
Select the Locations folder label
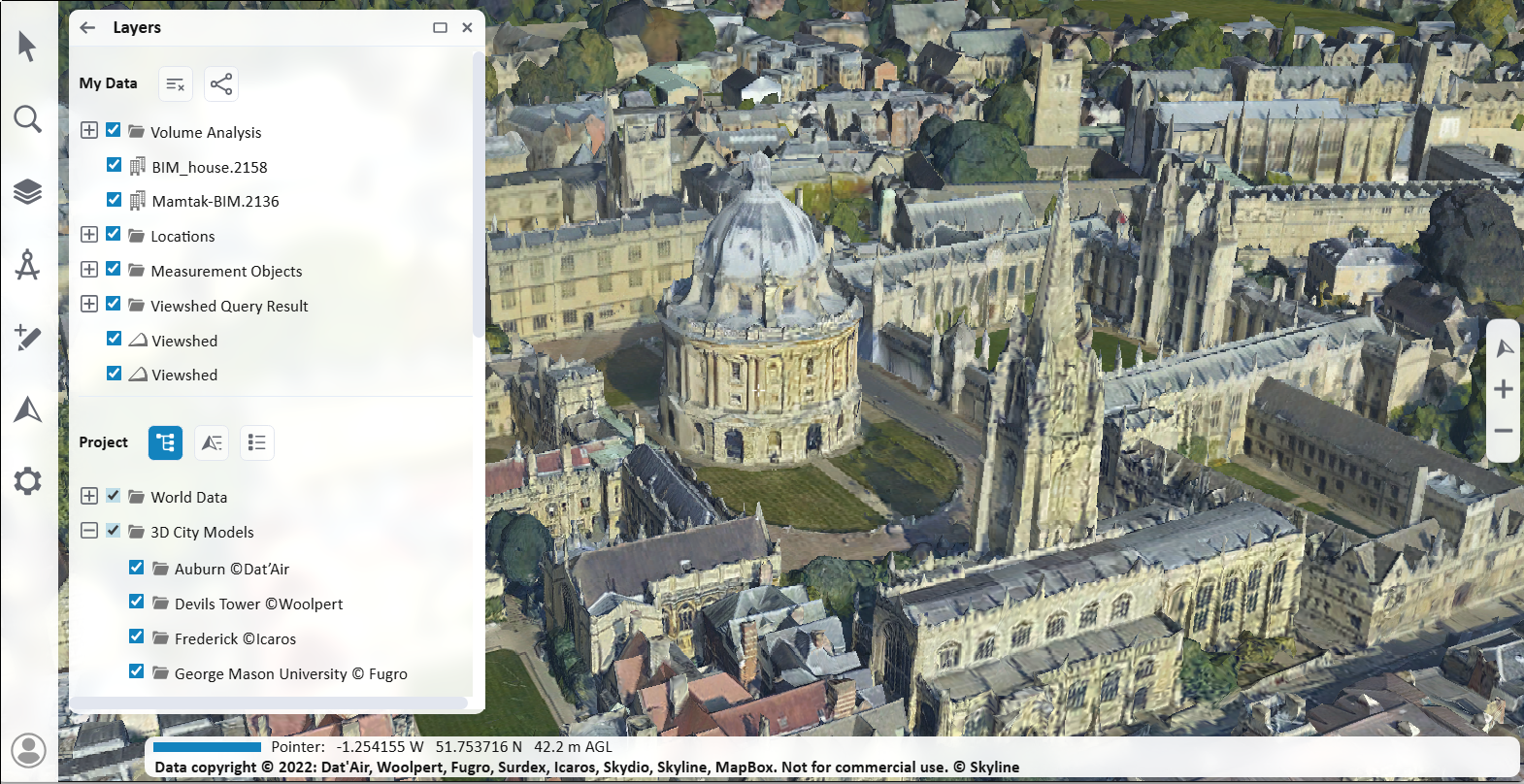pos(182,237)
